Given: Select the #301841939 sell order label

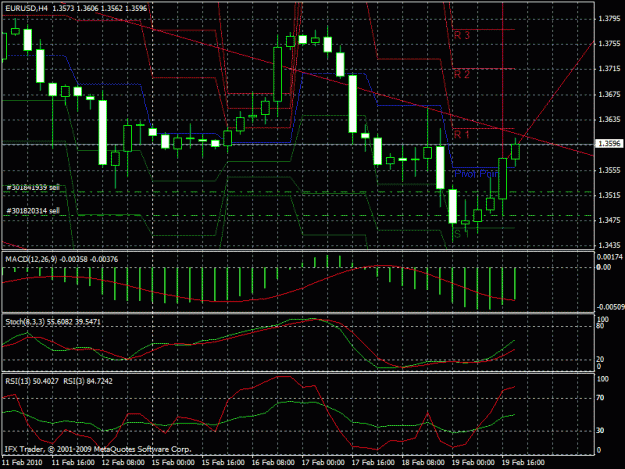Looking at the screenshot, I should (x=33, y=187).
